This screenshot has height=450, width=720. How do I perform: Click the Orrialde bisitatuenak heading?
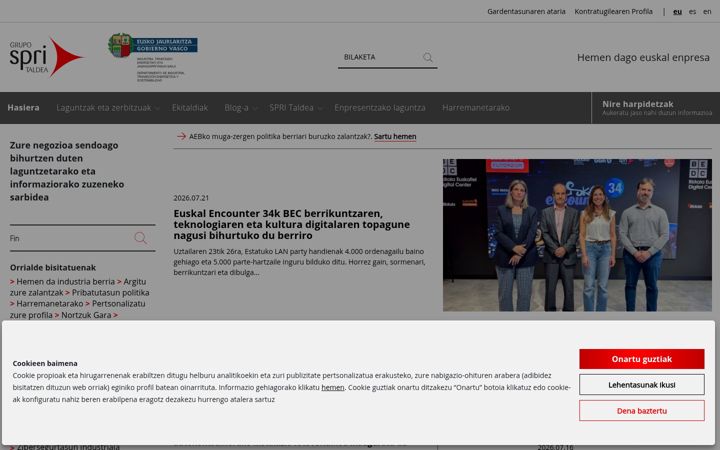coord(53,267)
